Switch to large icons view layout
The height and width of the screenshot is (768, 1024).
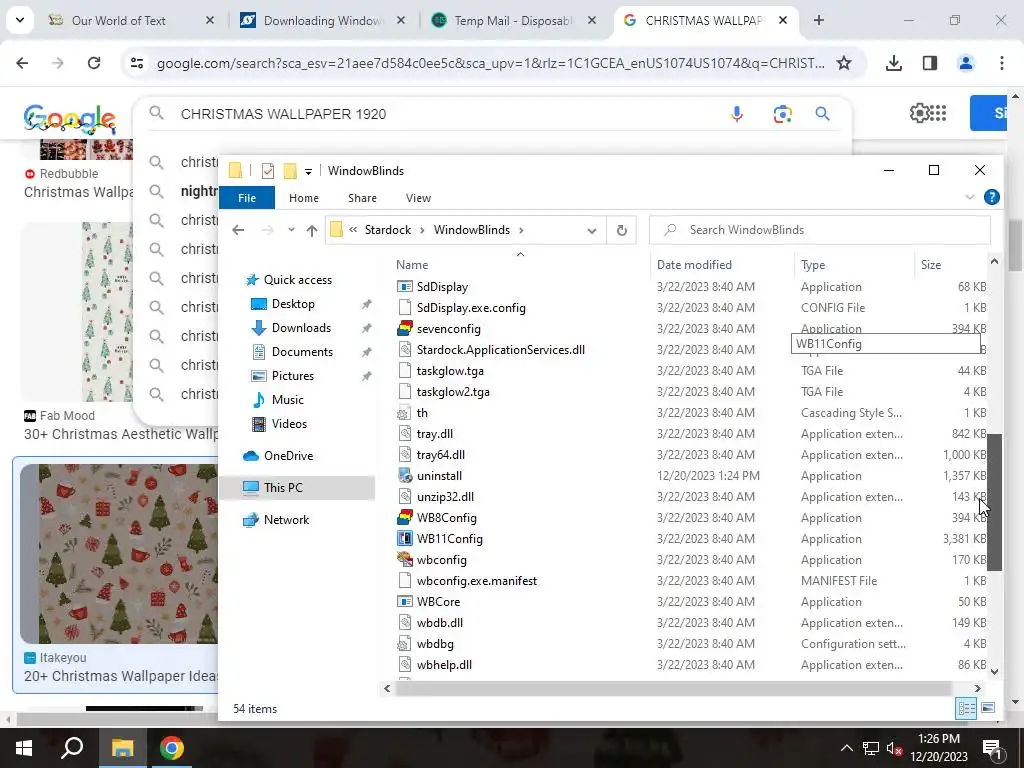click(987, 708)
